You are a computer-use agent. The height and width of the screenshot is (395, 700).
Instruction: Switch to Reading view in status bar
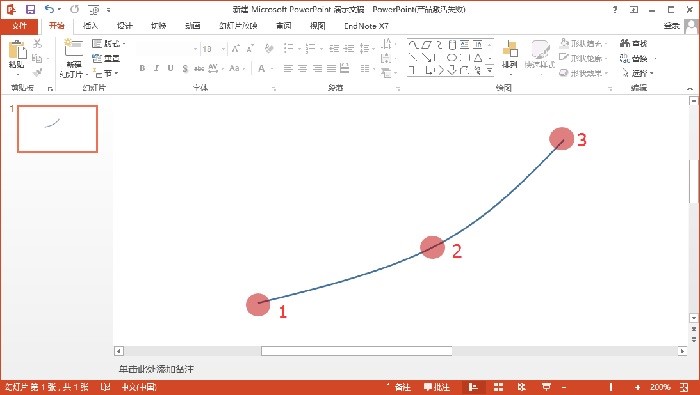[x=521, y=387]
